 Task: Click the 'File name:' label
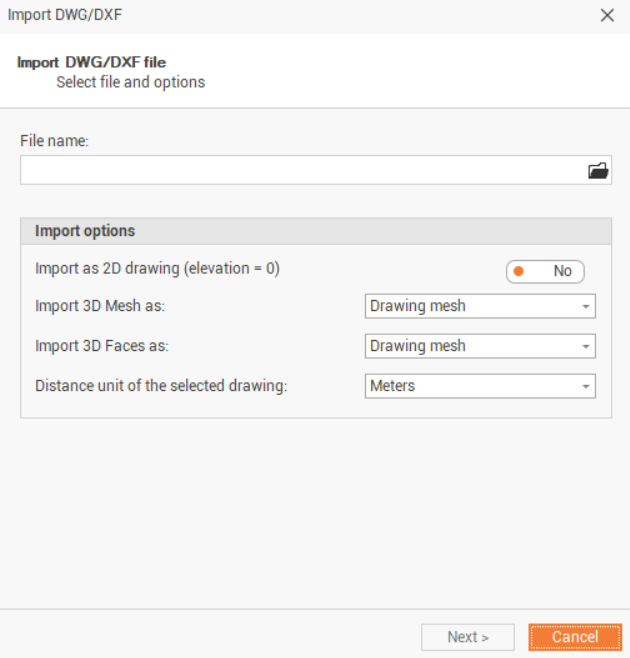[55, 141]
